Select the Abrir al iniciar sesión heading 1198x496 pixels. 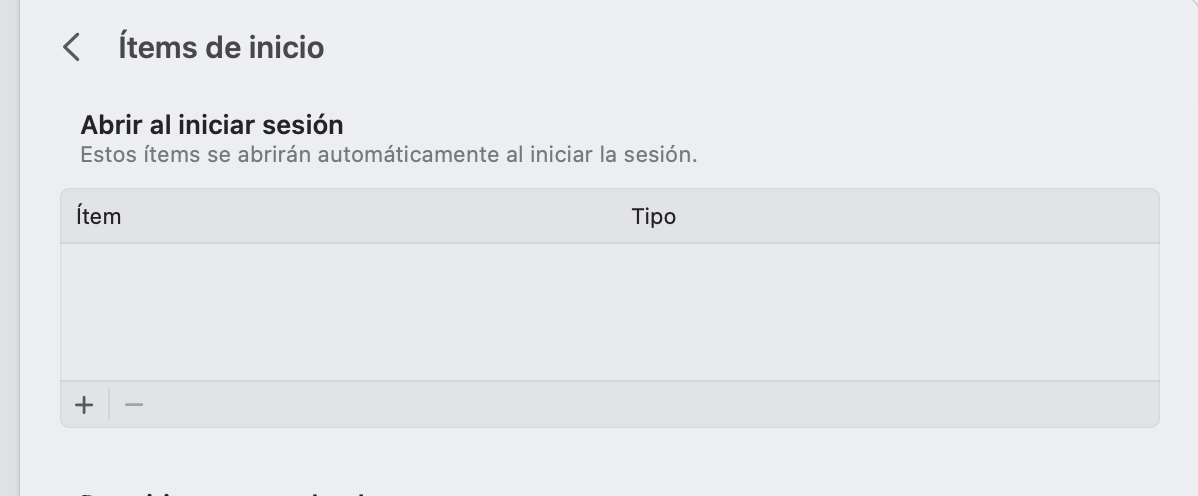pos(211,125)
